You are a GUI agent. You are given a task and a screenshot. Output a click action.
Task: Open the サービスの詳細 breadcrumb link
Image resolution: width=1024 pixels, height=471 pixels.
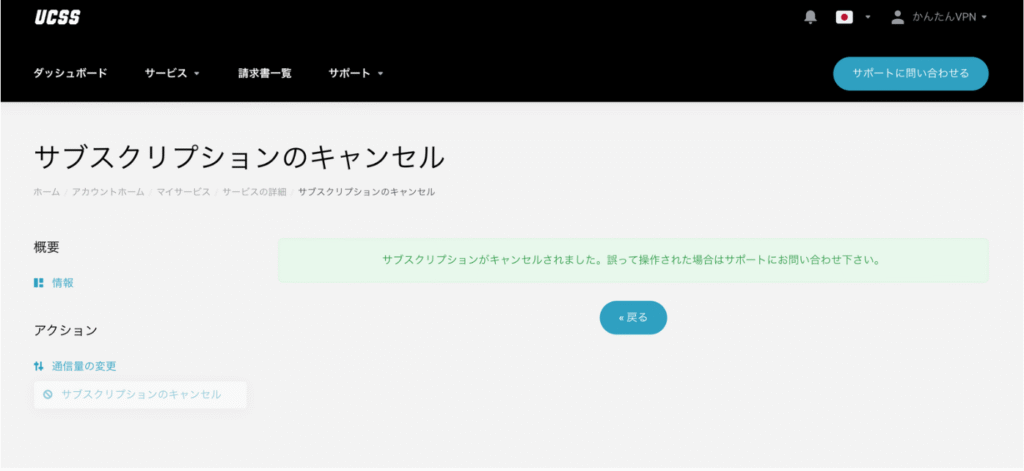(x=254, y=191)
